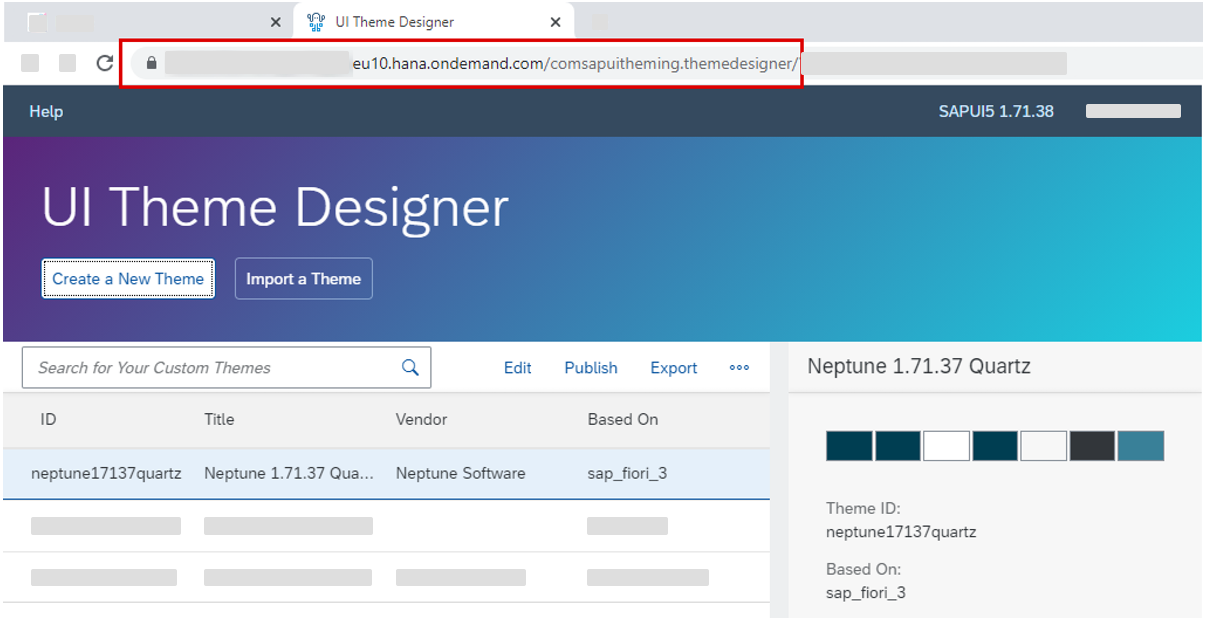1205x621 pixels.
Task: Click the browser forward button icon
Action: (x=66, y=62)
